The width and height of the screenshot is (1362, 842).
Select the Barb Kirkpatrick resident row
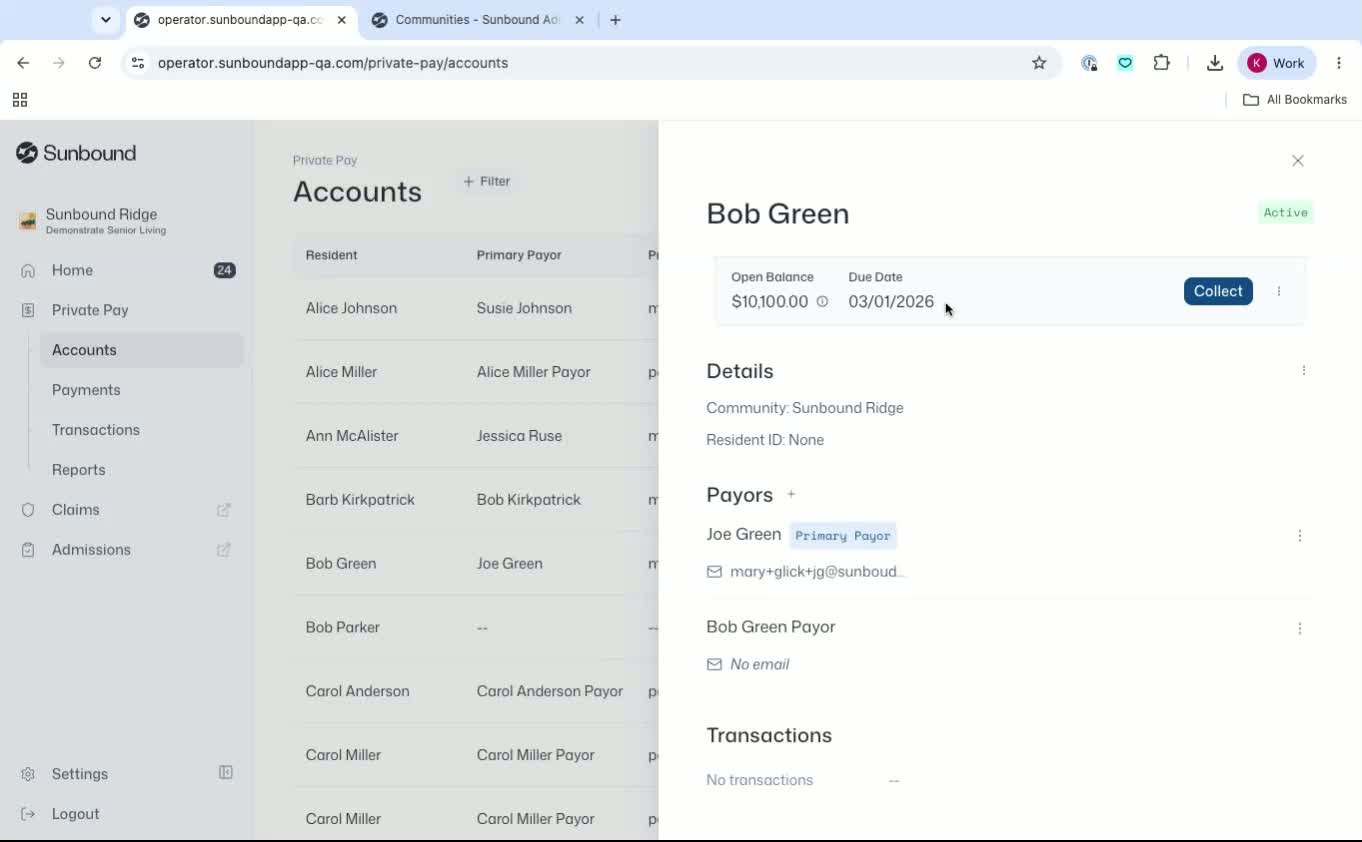tap(476, 500)
